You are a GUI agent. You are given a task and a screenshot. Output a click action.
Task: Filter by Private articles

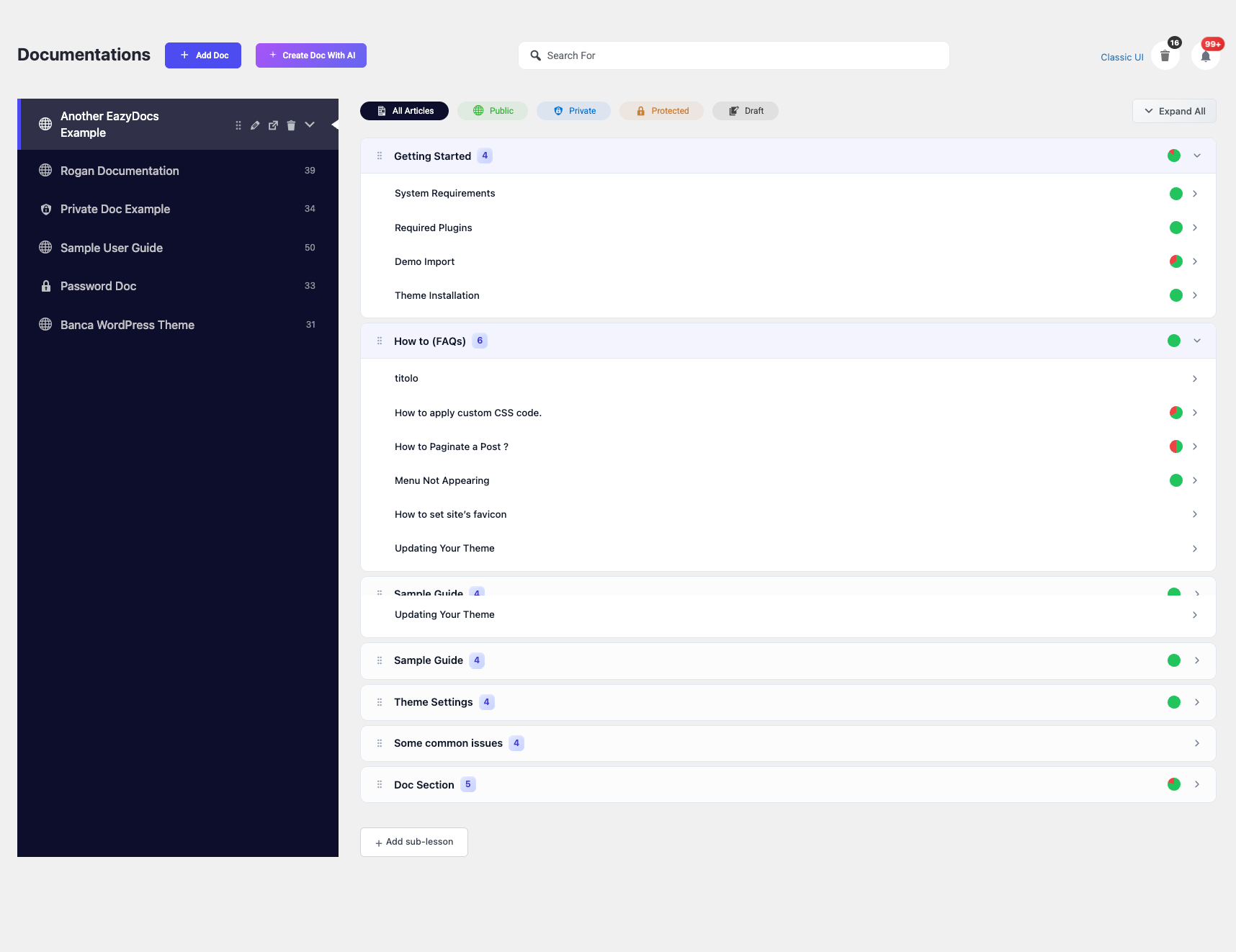pyautogui.click(x=574, y=111)
